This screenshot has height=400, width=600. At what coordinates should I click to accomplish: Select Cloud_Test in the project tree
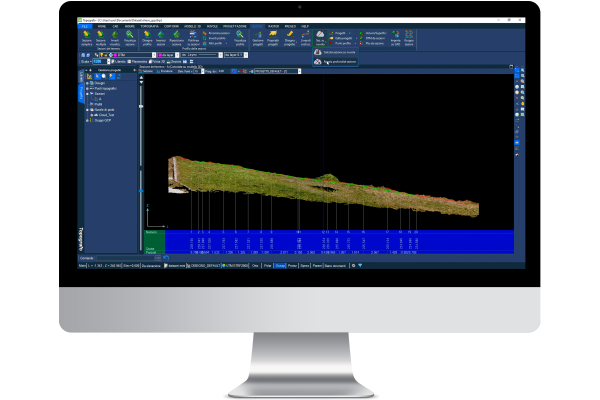coord(106,115)
